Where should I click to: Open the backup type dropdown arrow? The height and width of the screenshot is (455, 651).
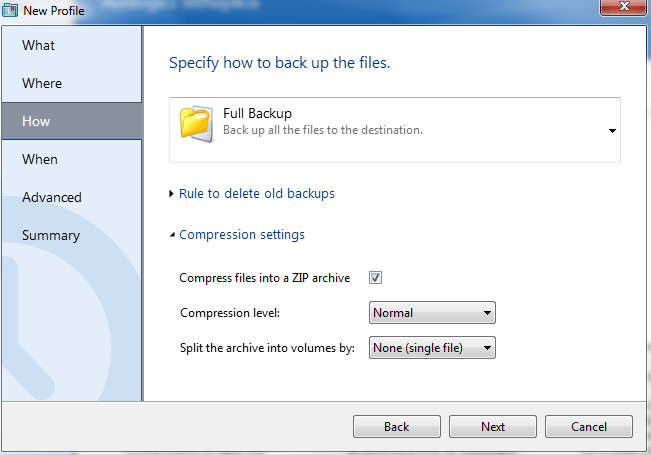612,131
